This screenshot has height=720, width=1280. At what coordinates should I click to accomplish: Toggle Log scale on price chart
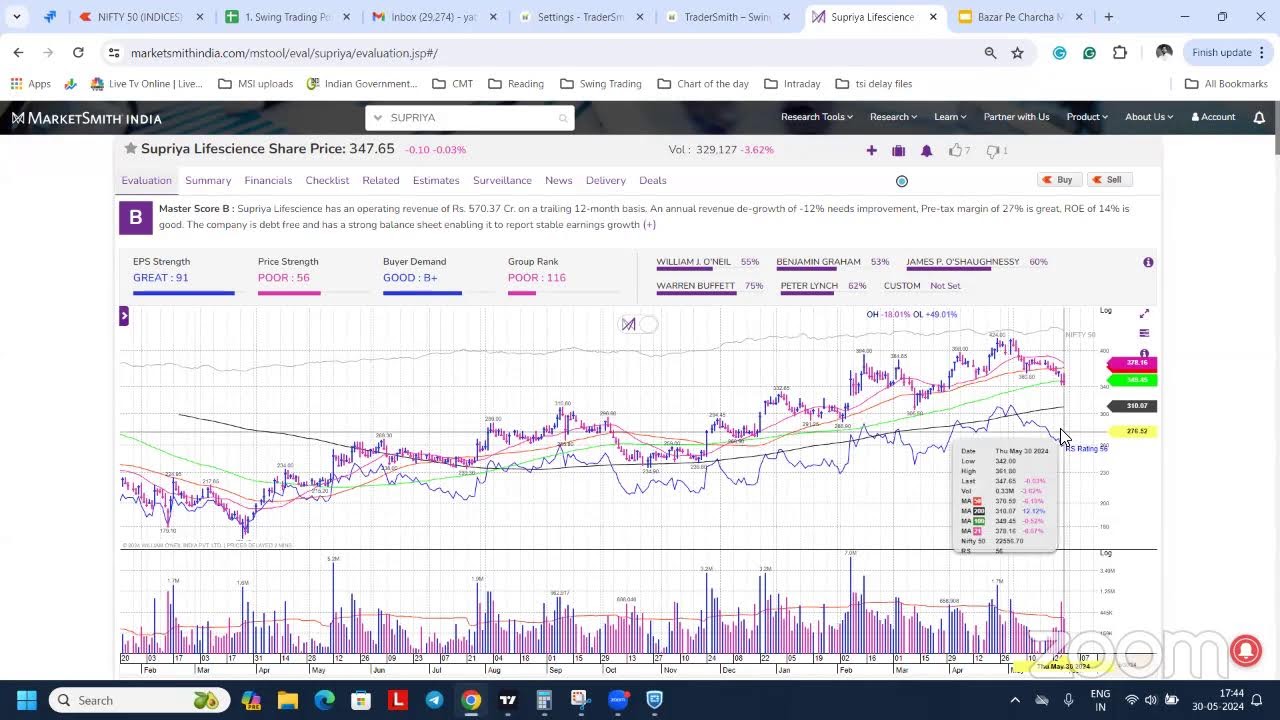pos(1106,311)
